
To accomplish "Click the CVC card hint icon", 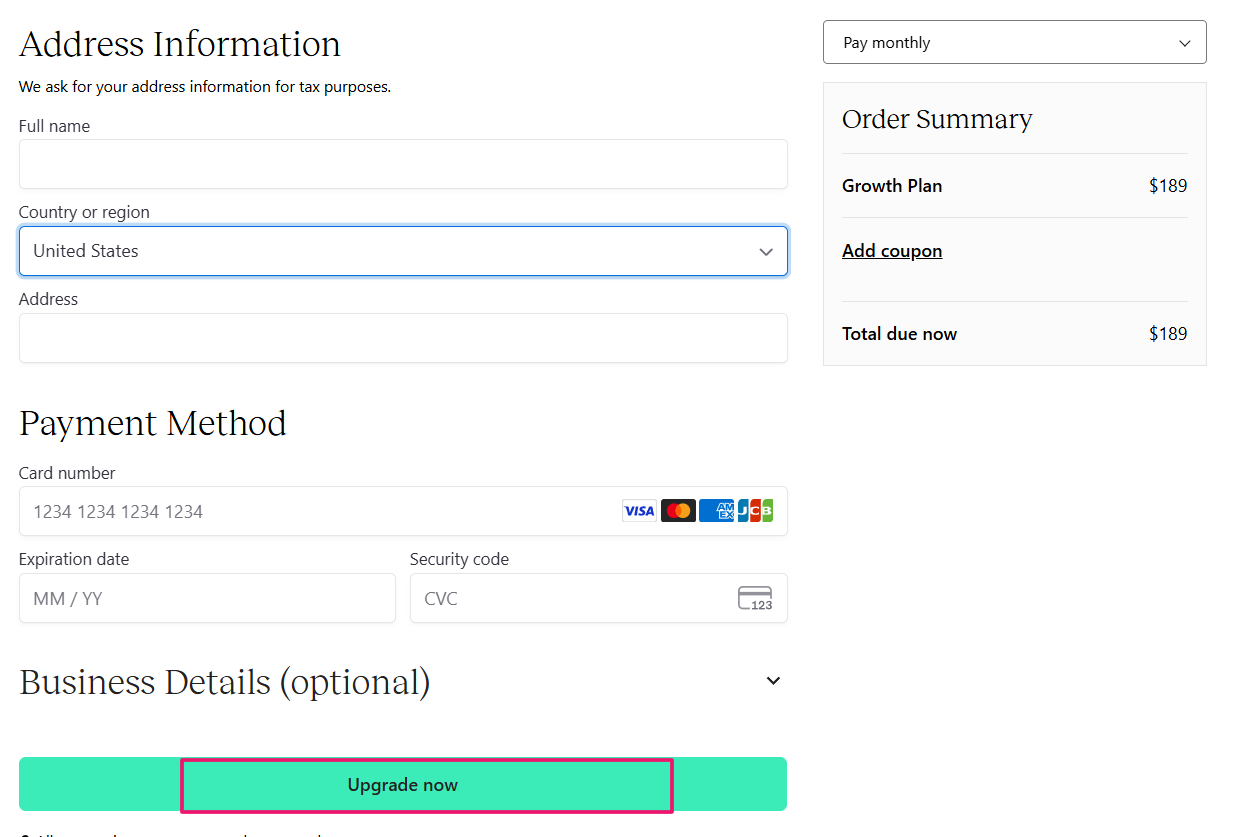I will tap(755, 598).
